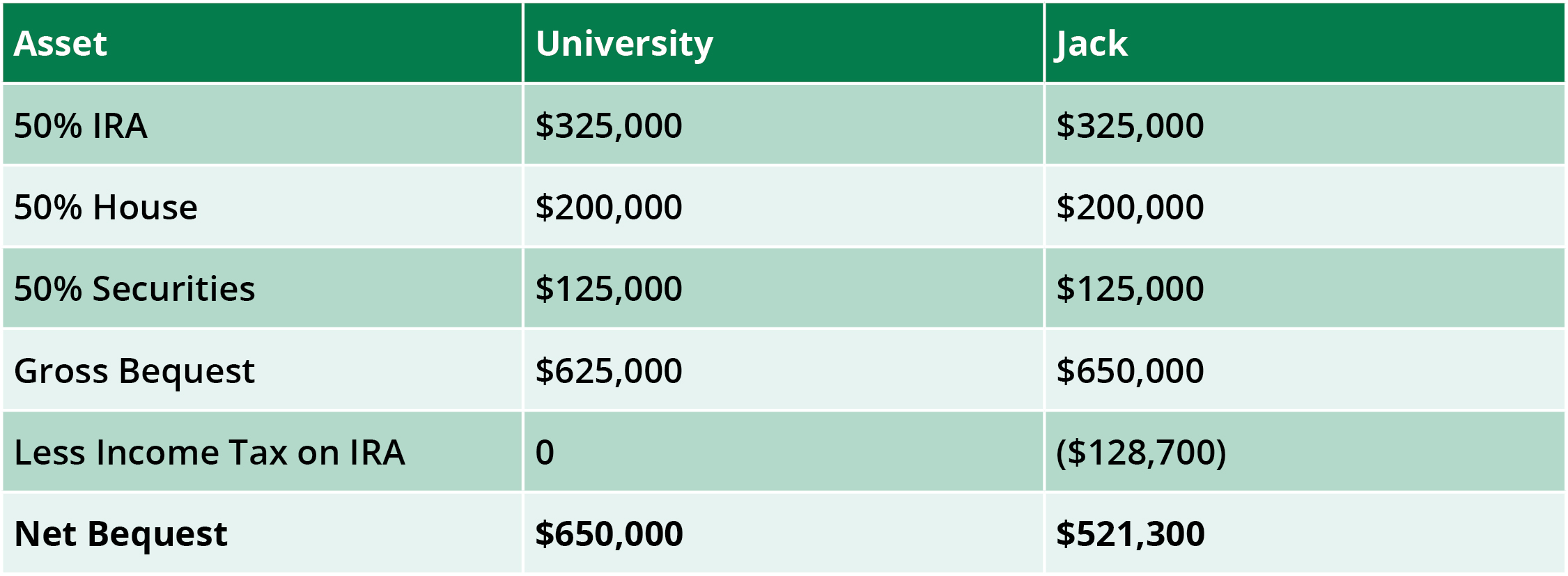Viewport: 1568px width, 576px height.
Task: Select the Gross Bequest row label
Action: point(134,371)
